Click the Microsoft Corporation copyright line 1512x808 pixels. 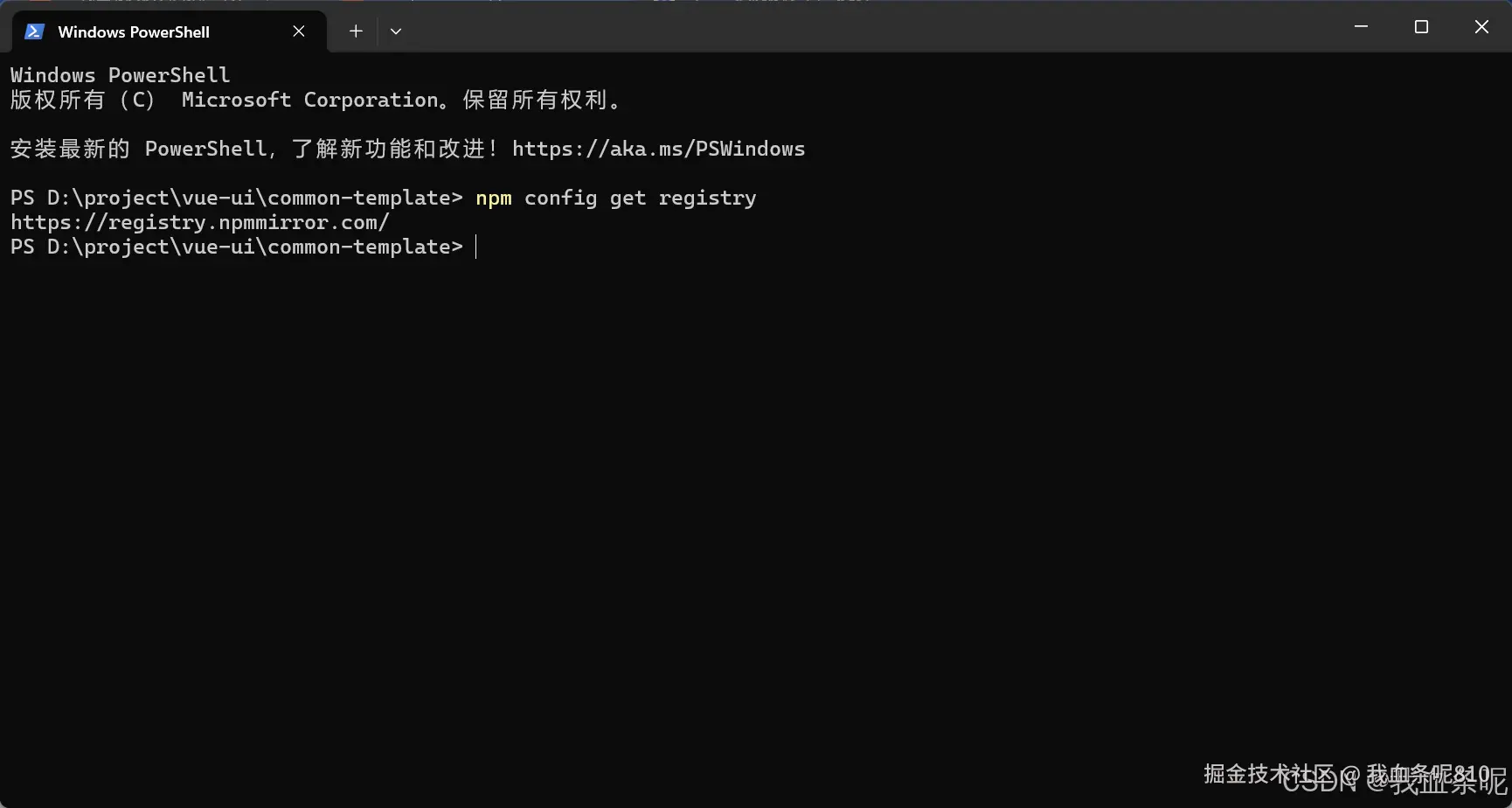tap(316, 100)
